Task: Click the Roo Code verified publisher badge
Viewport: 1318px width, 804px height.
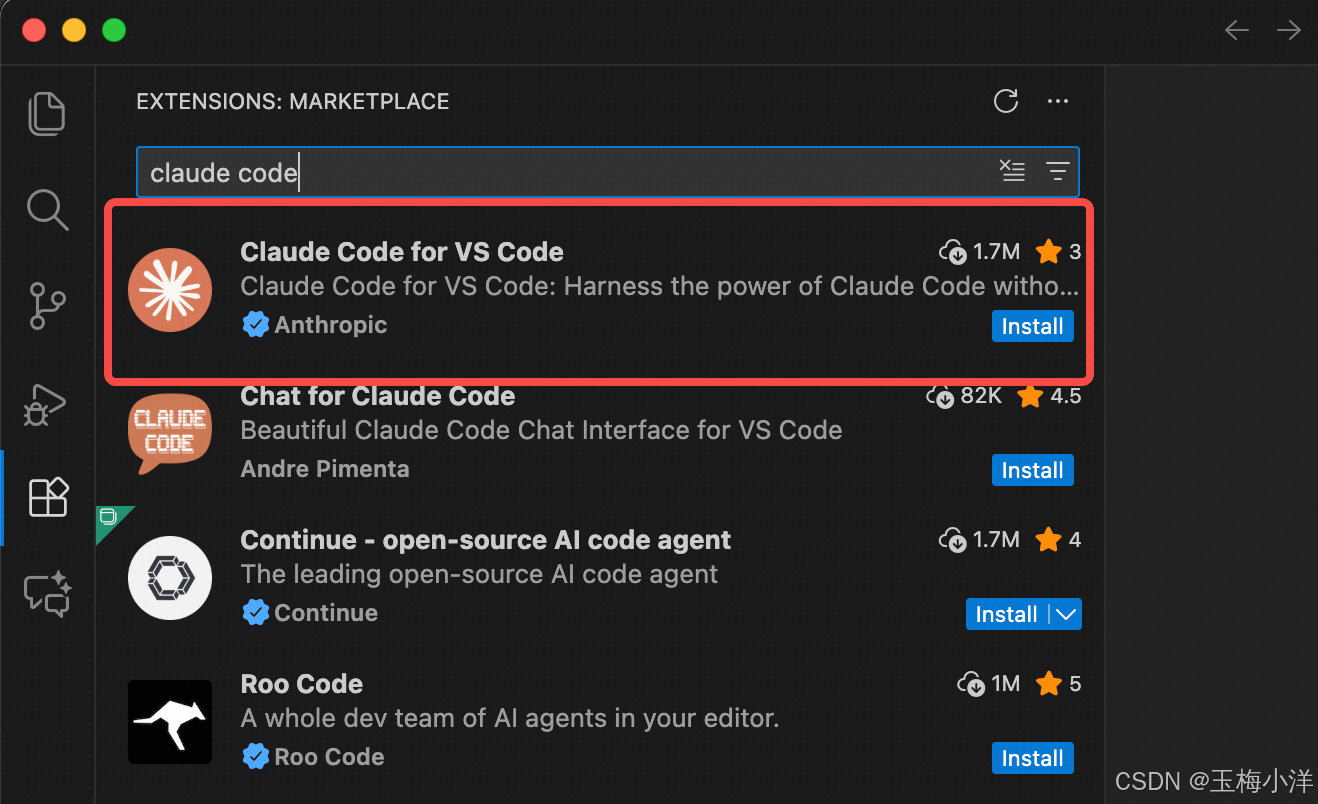Action: click(x=257, y=756)
